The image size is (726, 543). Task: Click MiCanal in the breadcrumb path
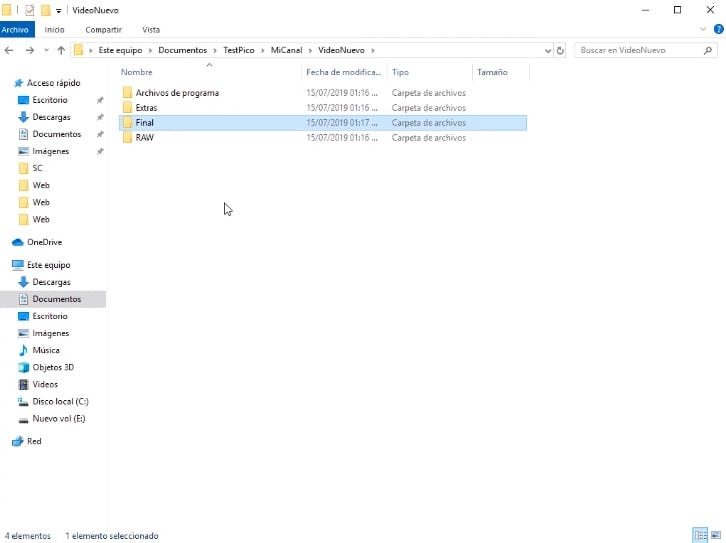[x=286, y=50]
